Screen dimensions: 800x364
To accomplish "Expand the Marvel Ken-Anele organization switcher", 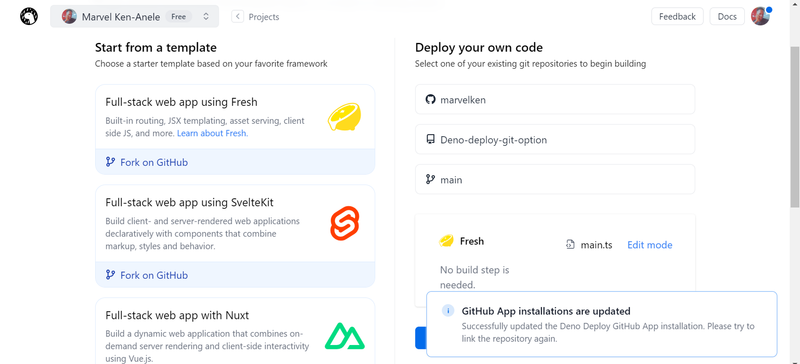I will tap(135, 16).
